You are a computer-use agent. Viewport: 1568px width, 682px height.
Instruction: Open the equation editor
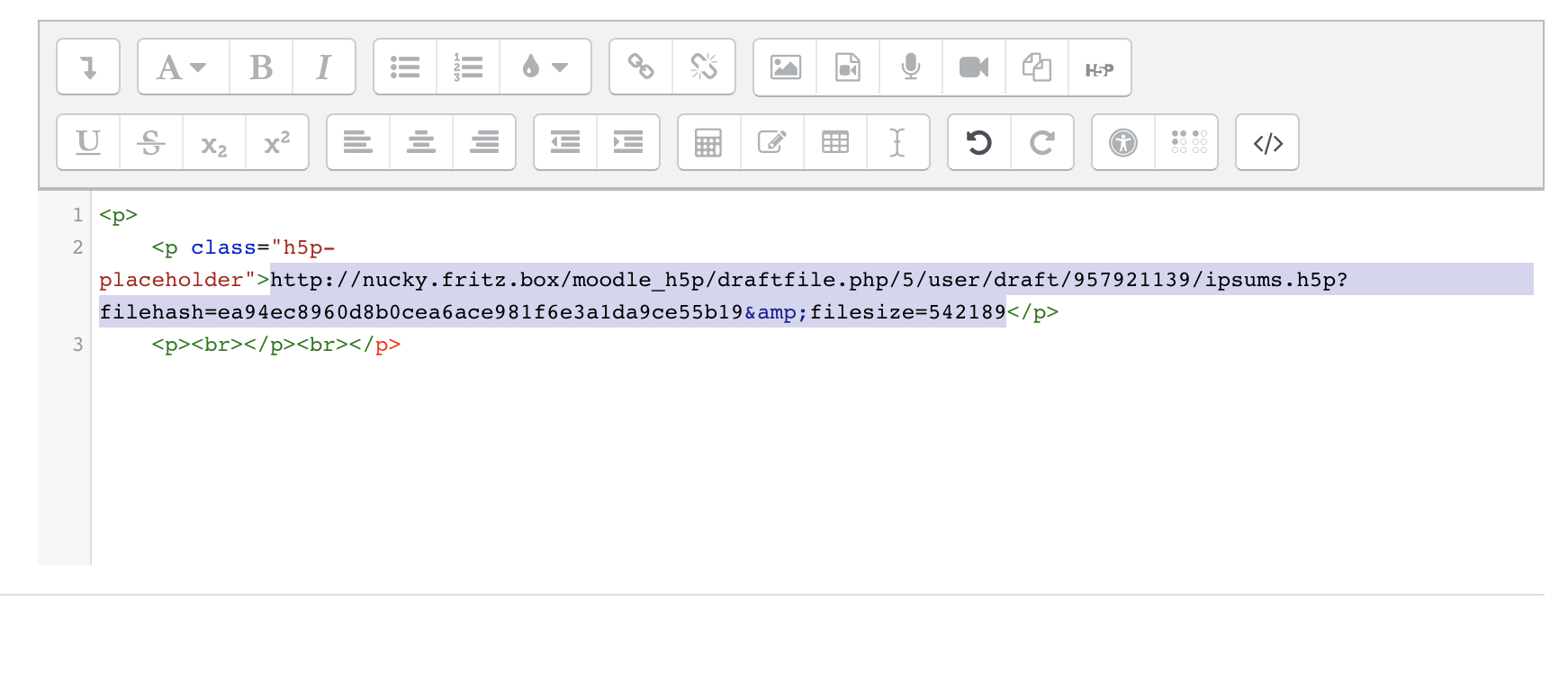coord(709,142)
